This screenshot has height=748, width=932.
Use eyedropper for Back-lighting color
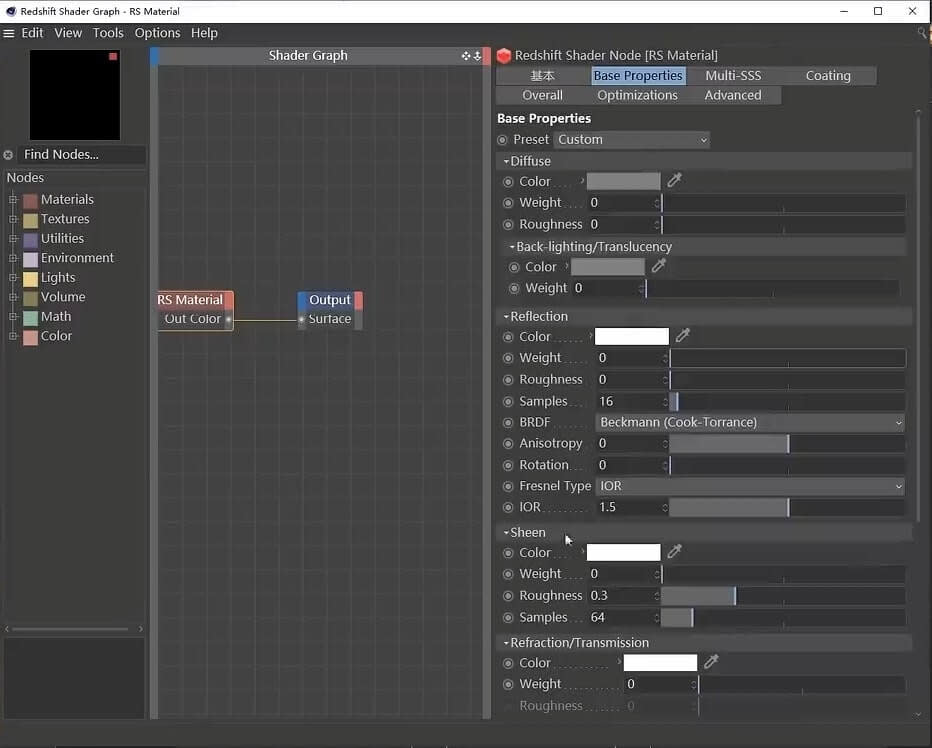click(658, 266)
